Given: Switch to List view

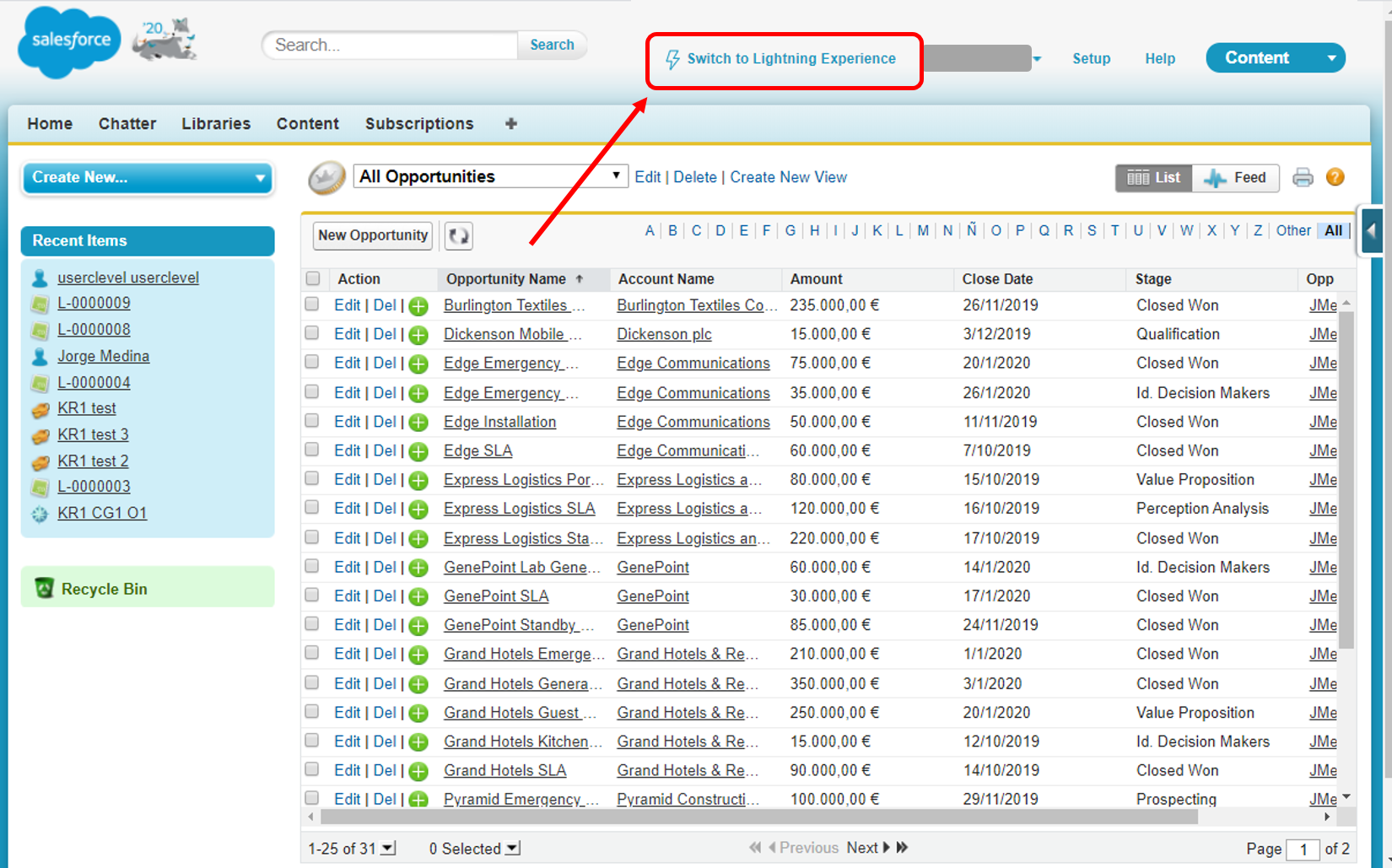Looking at the screenshot, I should click(x=1154, y=178).
